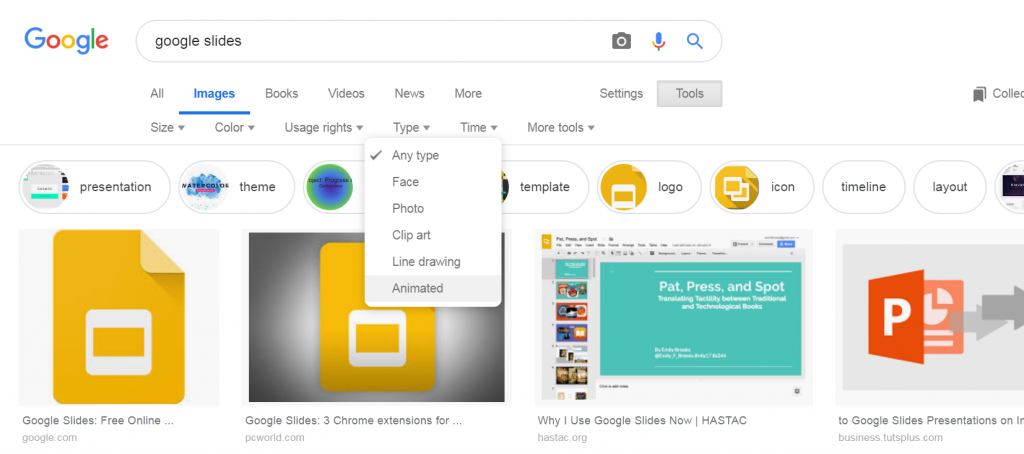Click the blue magnifying glass search icon
Viewport: 1024px width, 454px height.
[694, 41]
